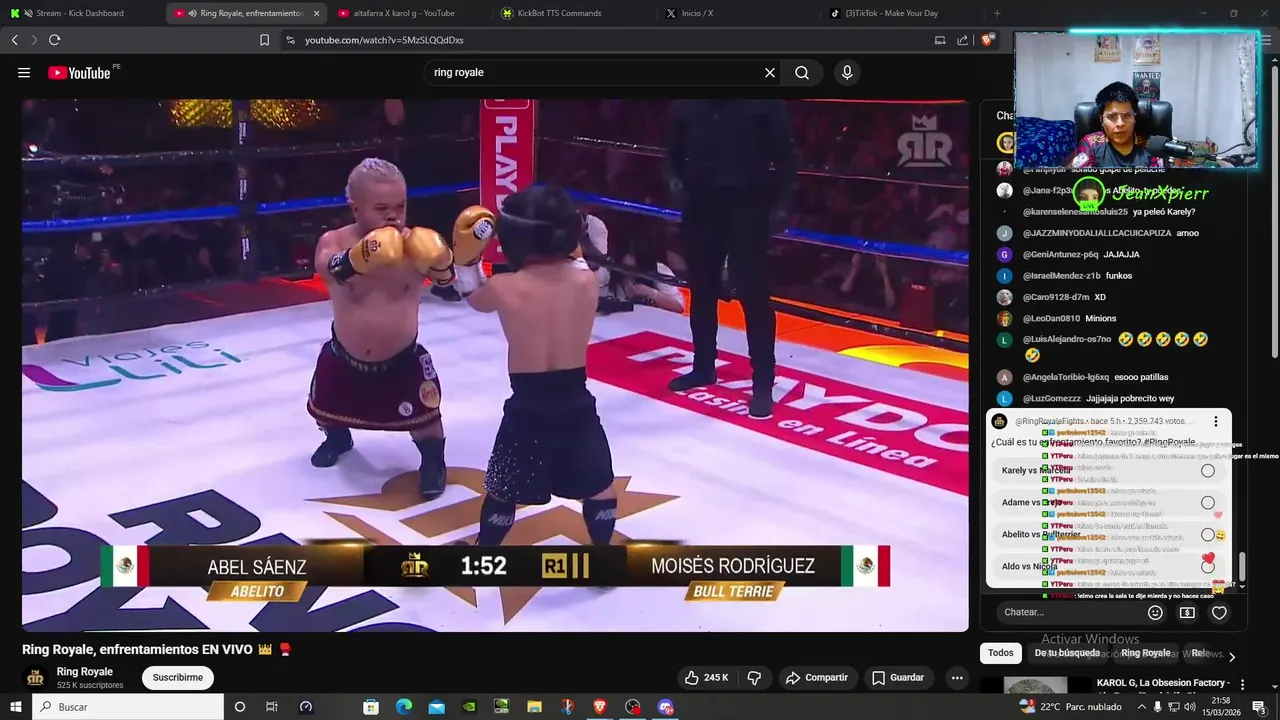Open the weather 22°C Parc. nublado widget
Image resolution: width=1280 pixels, height=720 pixels.
click(1071, 707)
